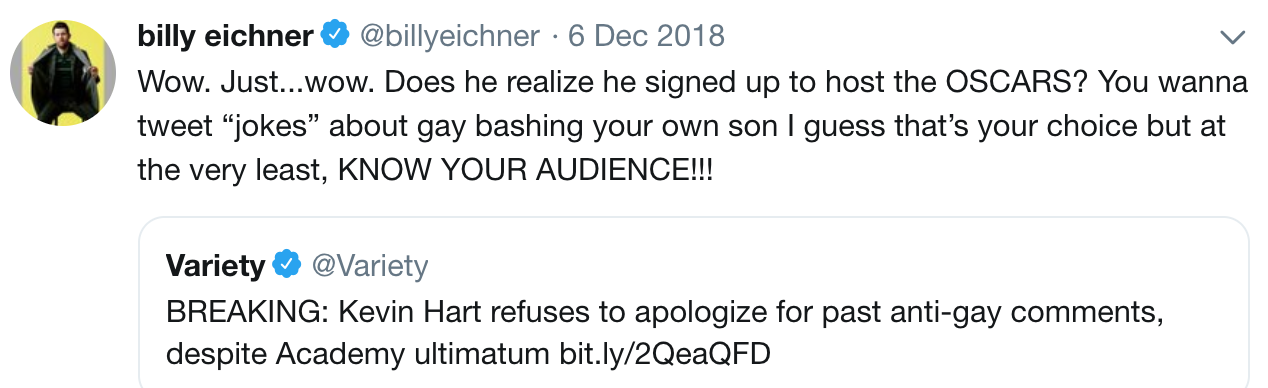
Task: Click the verified checkmark next to Variety
Action: coord(287,265)
